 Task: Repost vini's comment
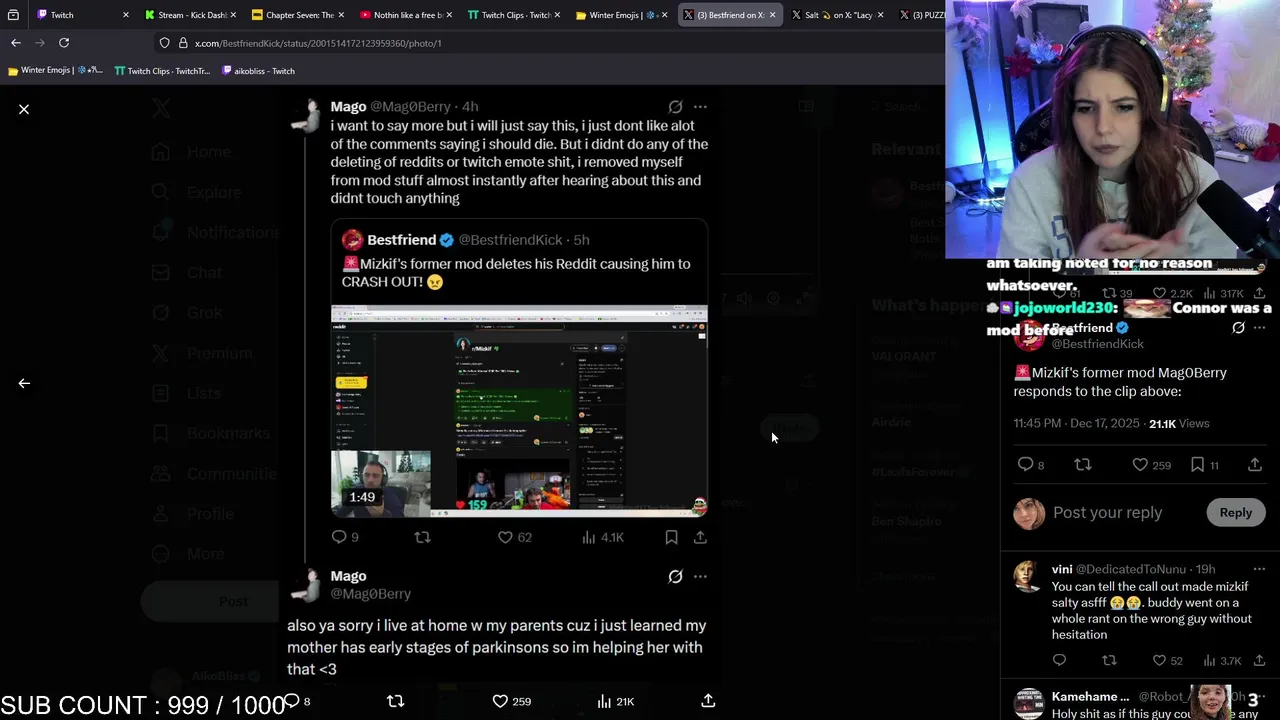tap(1109, 660)
